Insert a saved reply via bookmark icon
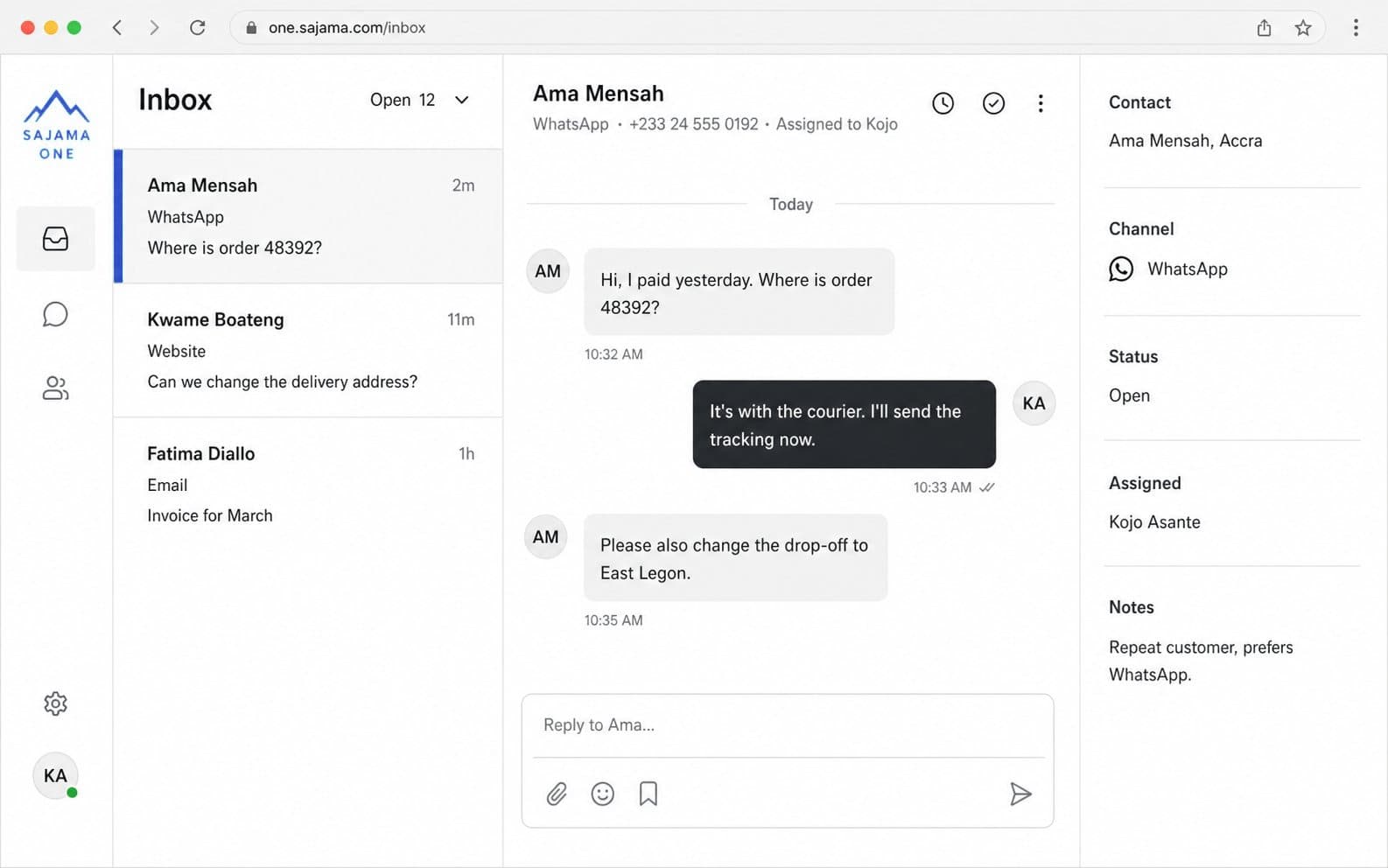The image size is (1388, 868). tap(648, 794)
